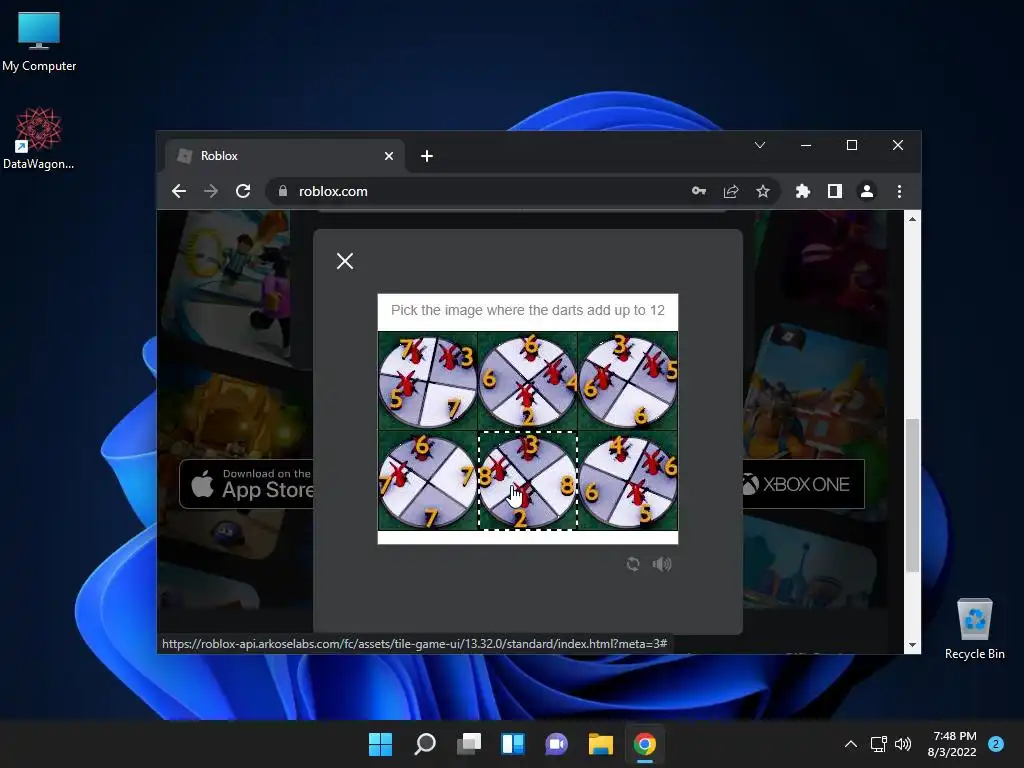
Task: Click the vertical scrollbar thumb
Action: click(x=912, y=495)
